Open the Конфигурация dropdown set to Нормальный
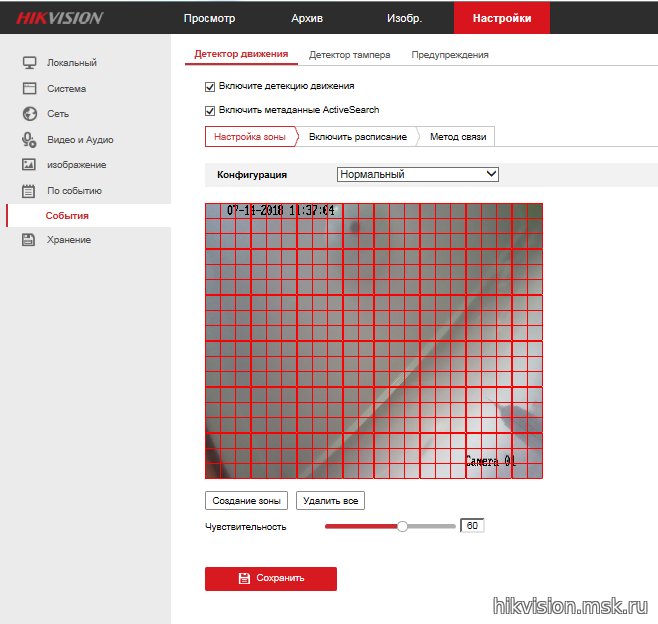Viewport: 658px width, 624px height. tap(418, 174)
